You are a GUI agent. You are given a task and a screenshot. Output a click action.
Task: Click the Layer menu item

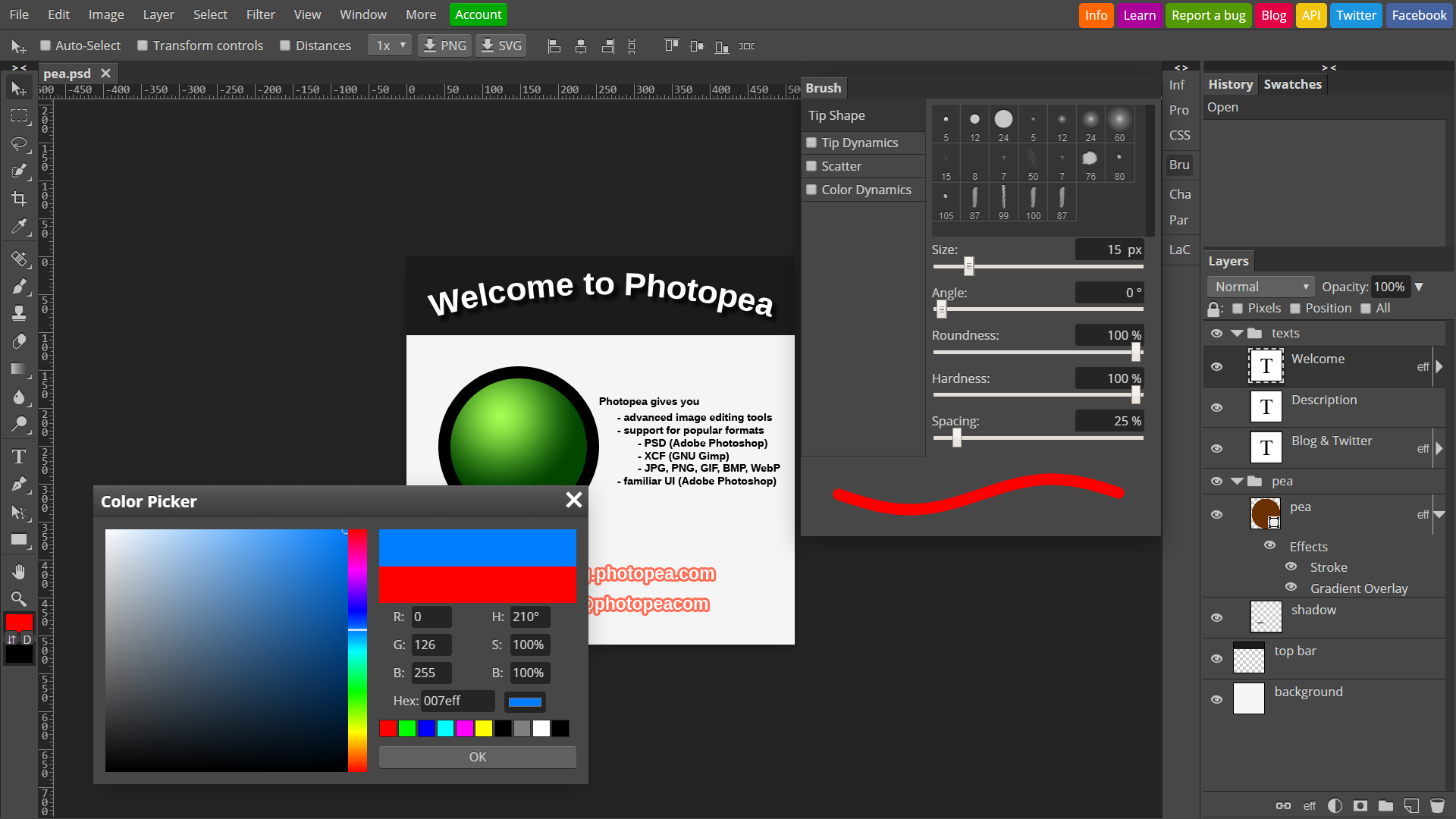157,14
